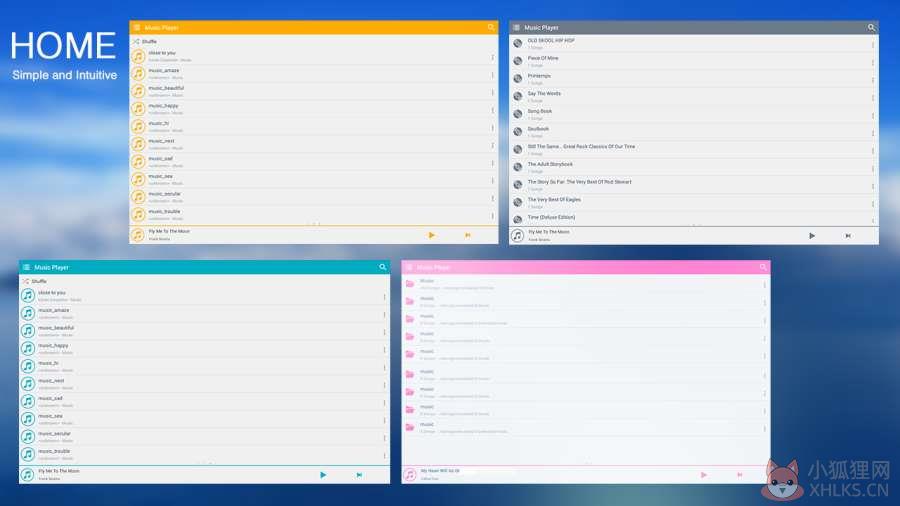This screenshot has height=506, width=900.
Task: Open Fly Me To The Moon in gray player
Action: [x=549, y=232]
